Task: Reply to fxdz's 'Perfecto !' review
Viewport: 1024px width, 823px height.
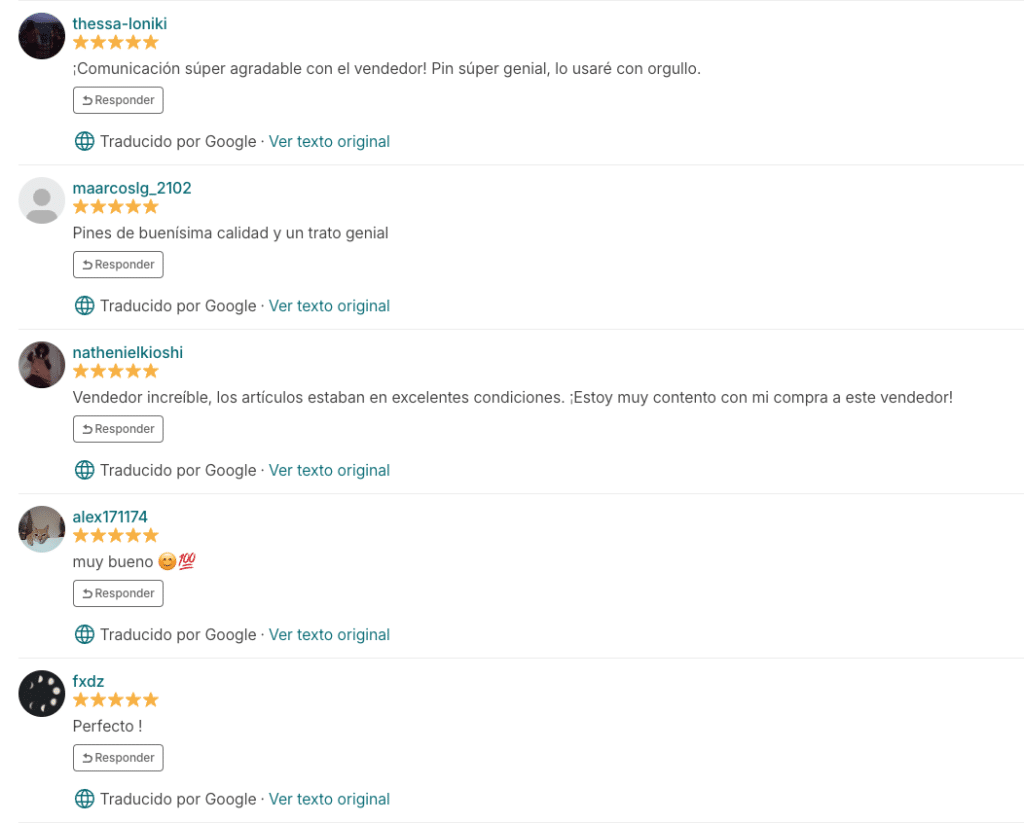Action: 118,757
